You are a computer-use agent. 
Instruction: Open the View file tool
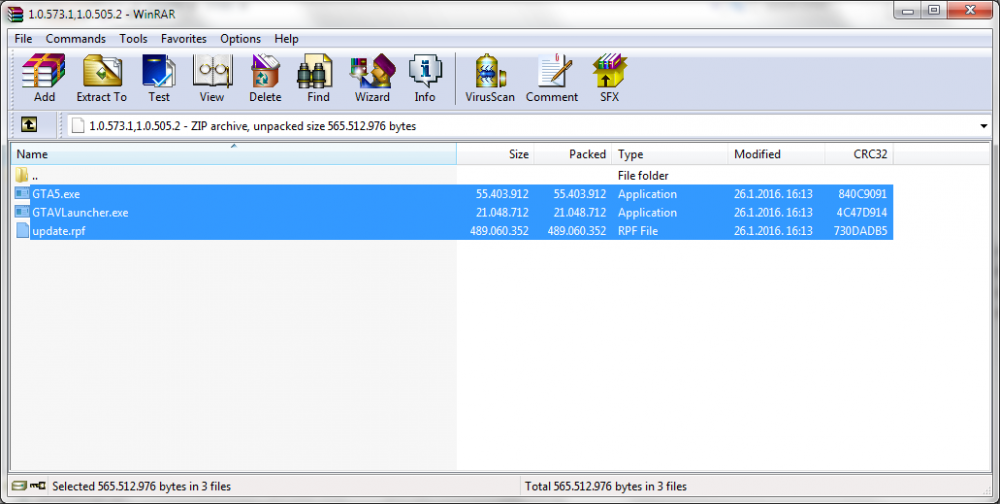point(212,78)
